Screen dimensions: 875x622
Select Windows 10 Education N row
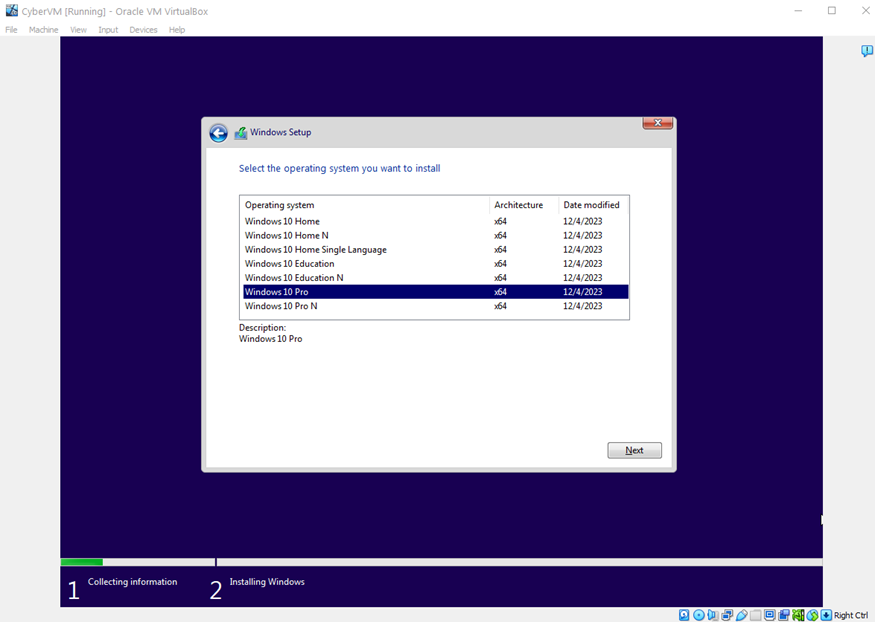pyautogui.click(x=294, y=278)
